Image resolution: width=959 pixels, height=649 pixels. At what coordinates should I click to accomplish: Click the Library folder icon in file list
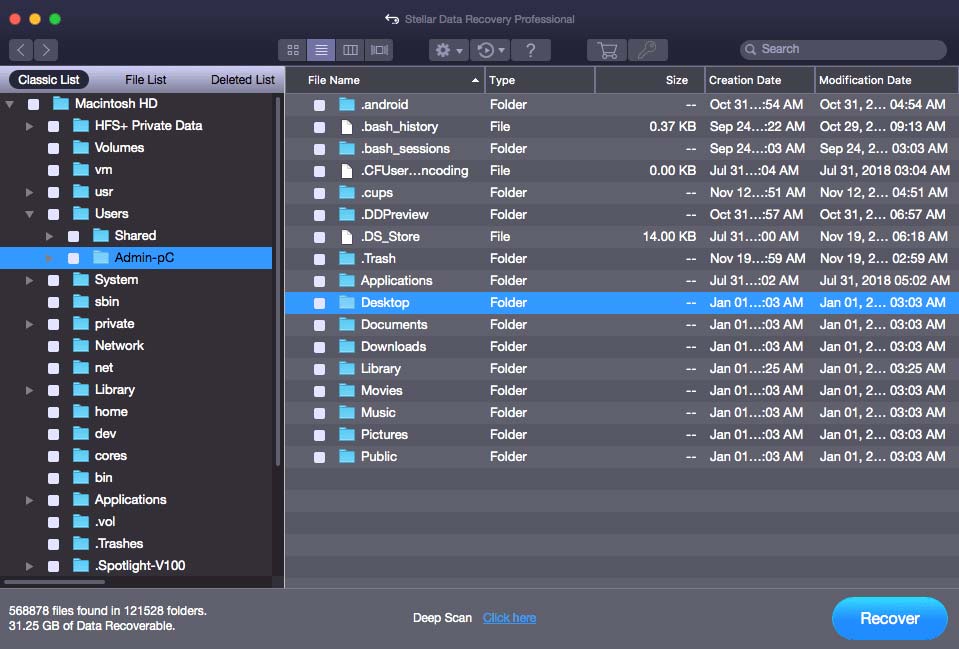pos(347,369)
